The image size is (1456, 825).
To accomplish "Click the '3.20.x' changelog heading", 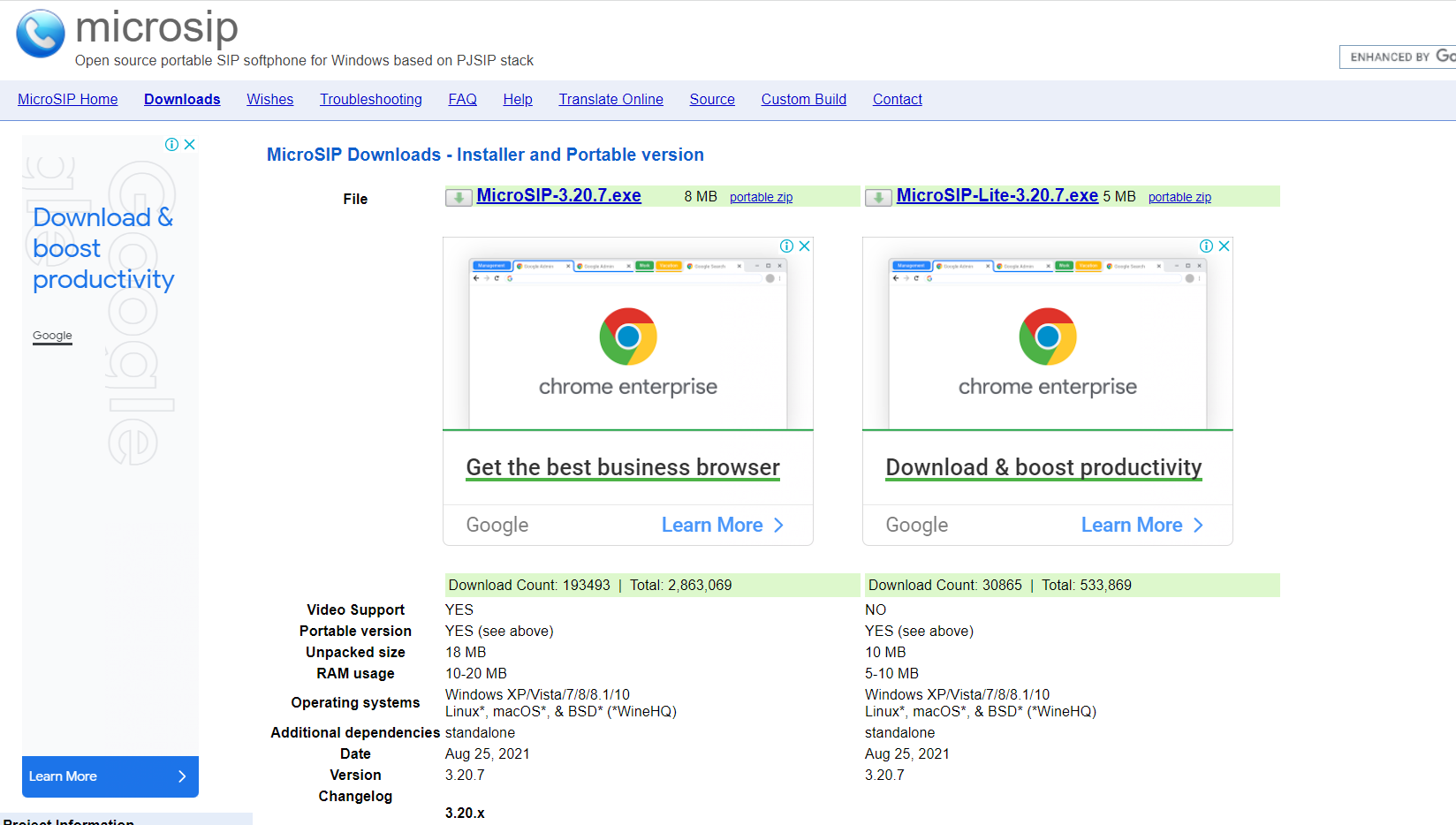I will click(x=465, y=813).
